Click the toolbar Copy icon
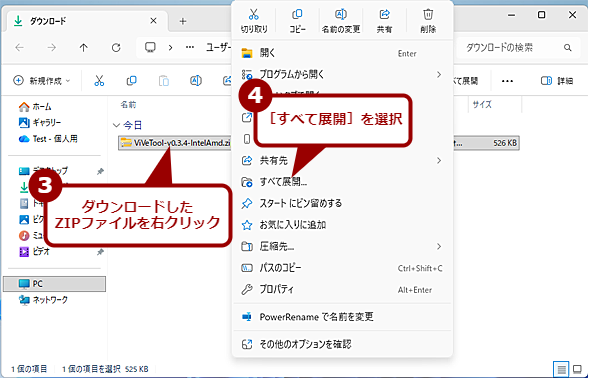This screenshot has height=379, width=589. [131, 81]
